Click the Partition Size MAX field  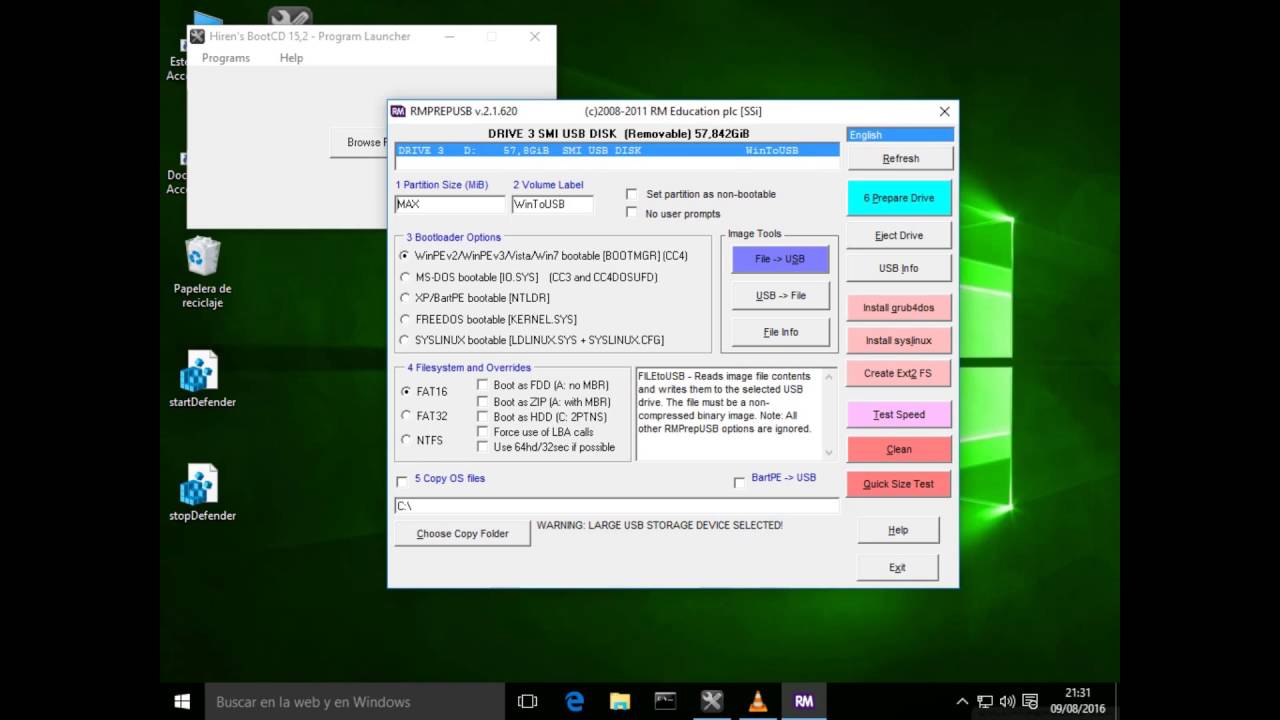[450, 204]
